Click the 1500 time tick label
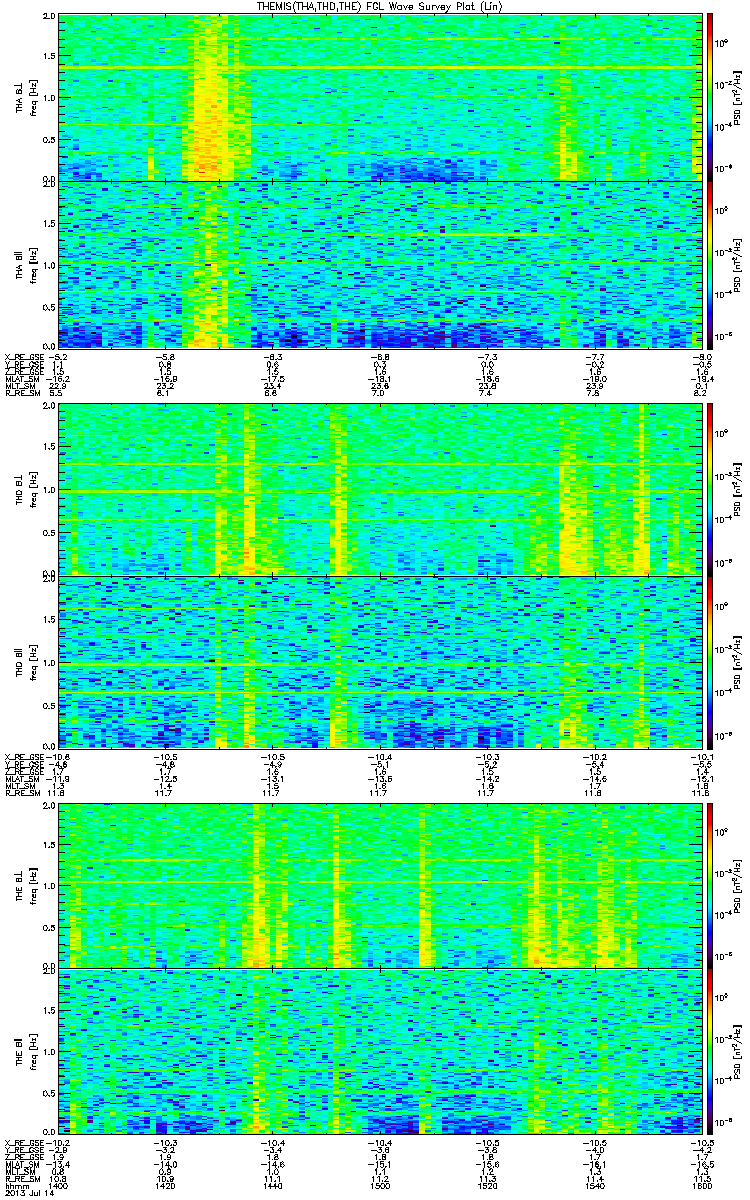The image size is (750, 1200). [380, 1187]
